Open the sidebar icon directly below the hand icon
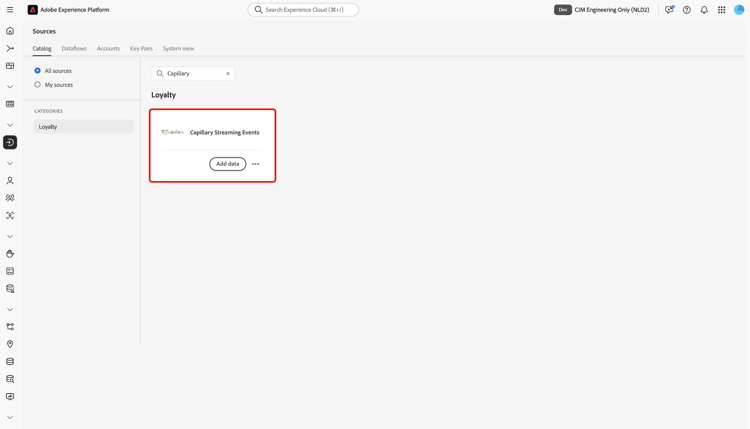 pos(10,271)
